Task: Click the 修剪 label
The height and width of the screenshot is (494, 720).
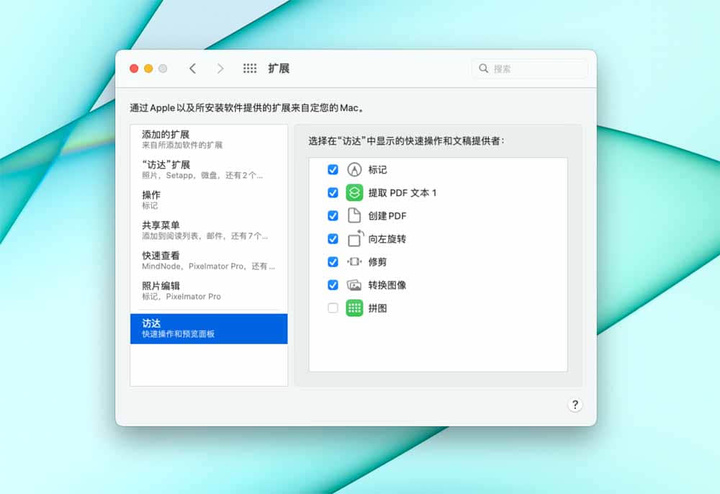Action: (377, 262)
